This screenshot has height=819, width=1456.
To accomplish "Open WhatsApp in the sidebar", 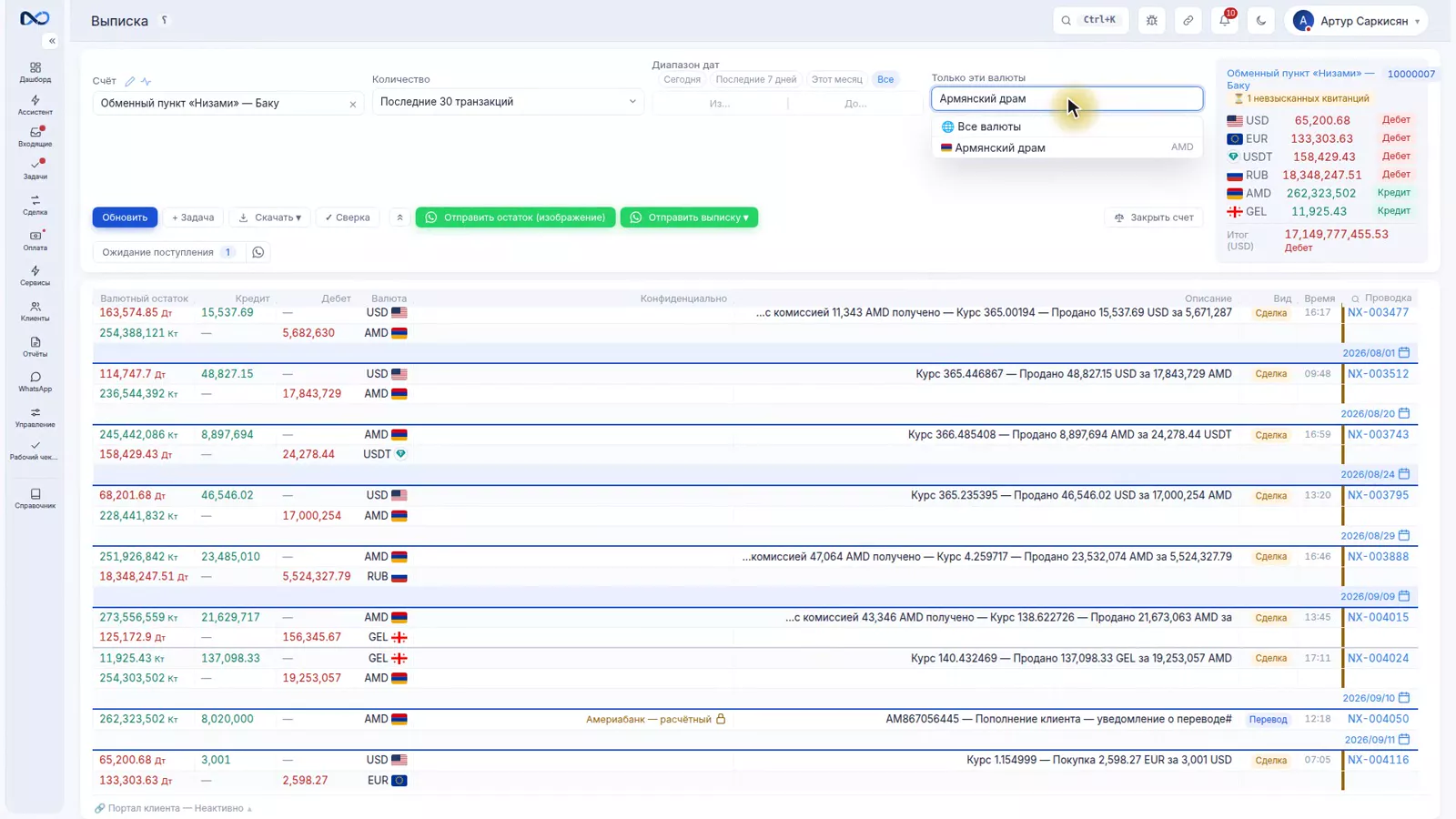I will (35, 382).
